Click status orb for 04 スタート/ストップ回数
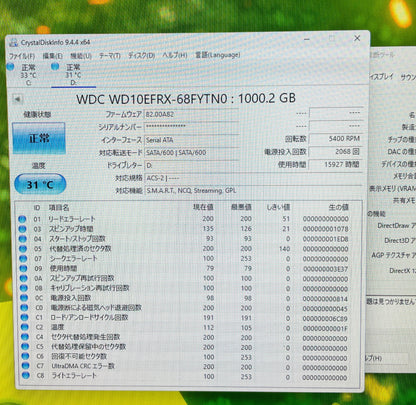This screenshot has width=416, height=405. tap(23, 239)
